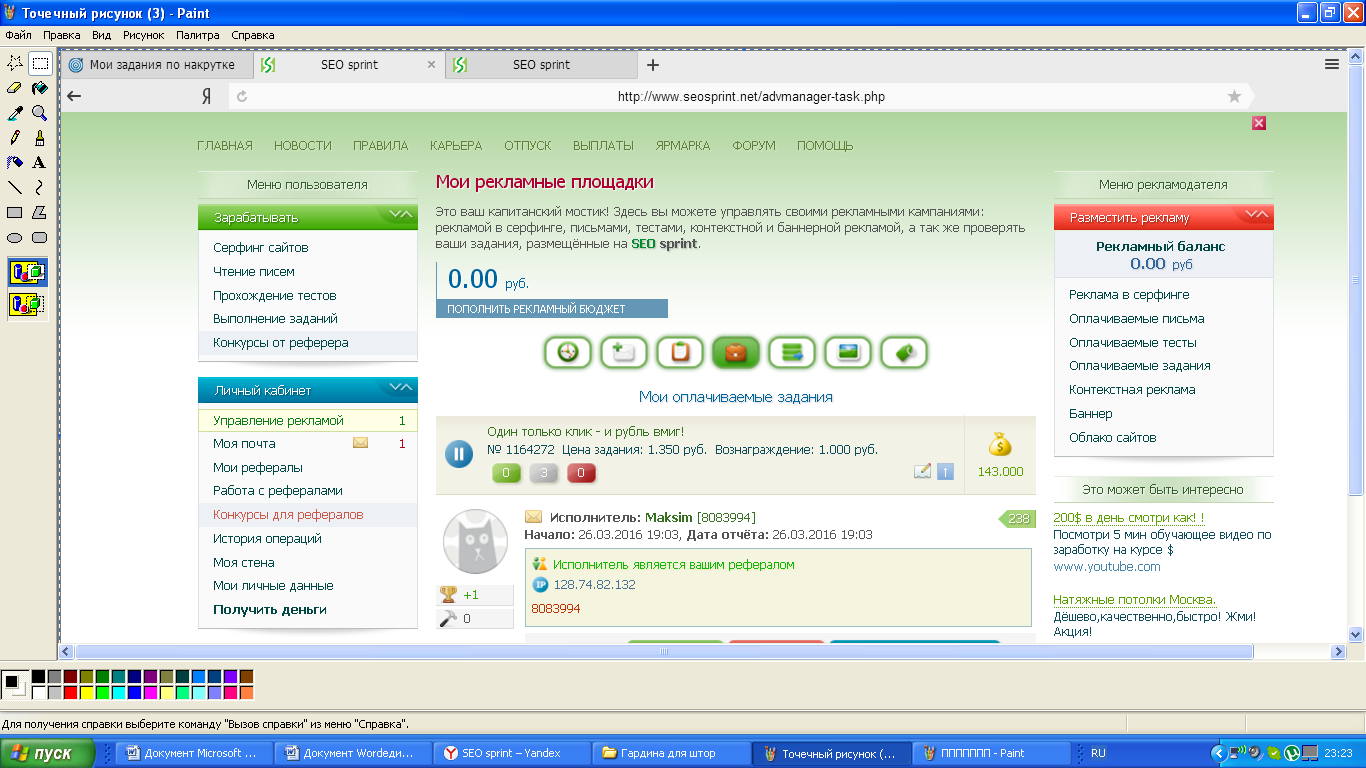
Task: Choose the Brush tool
Action: pyautogui.click(x=40, y=138)
